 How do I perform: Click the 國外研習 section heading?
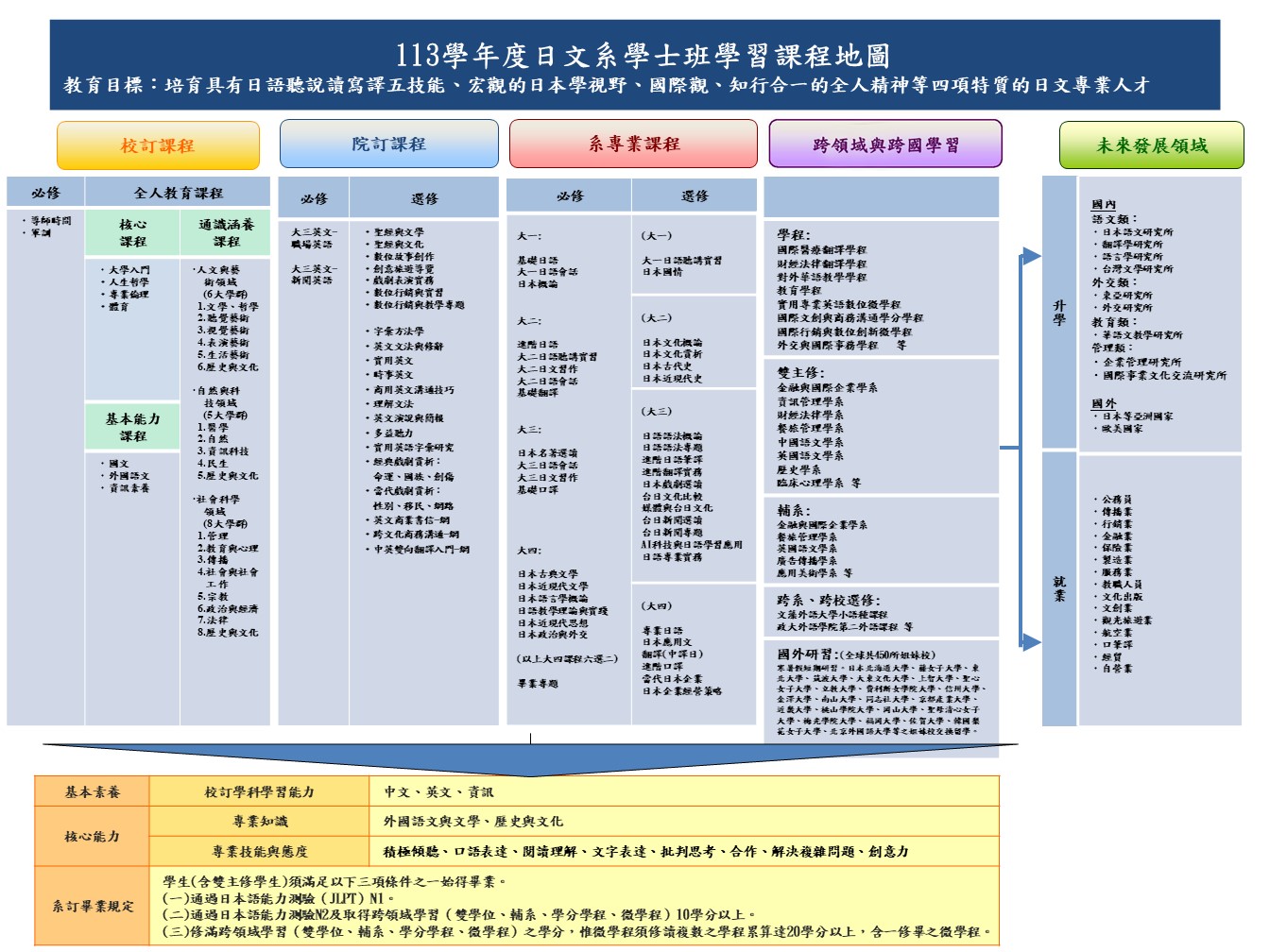[805, 654]
